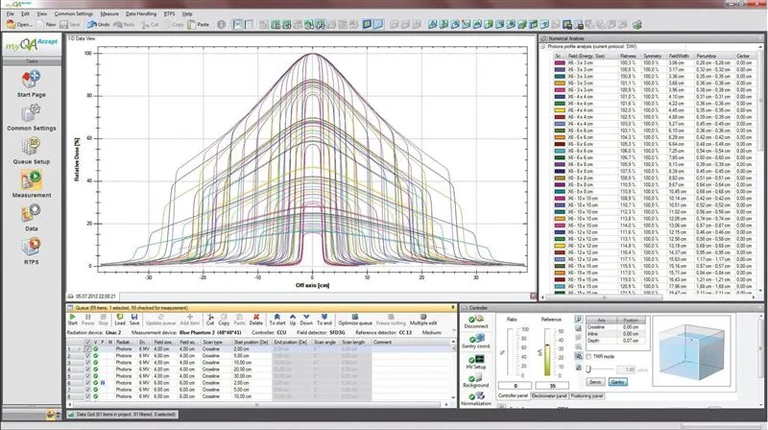Open Multiple edit for the queue
Viewport: 768px width, 430px height.
click(x=423, y=320)
